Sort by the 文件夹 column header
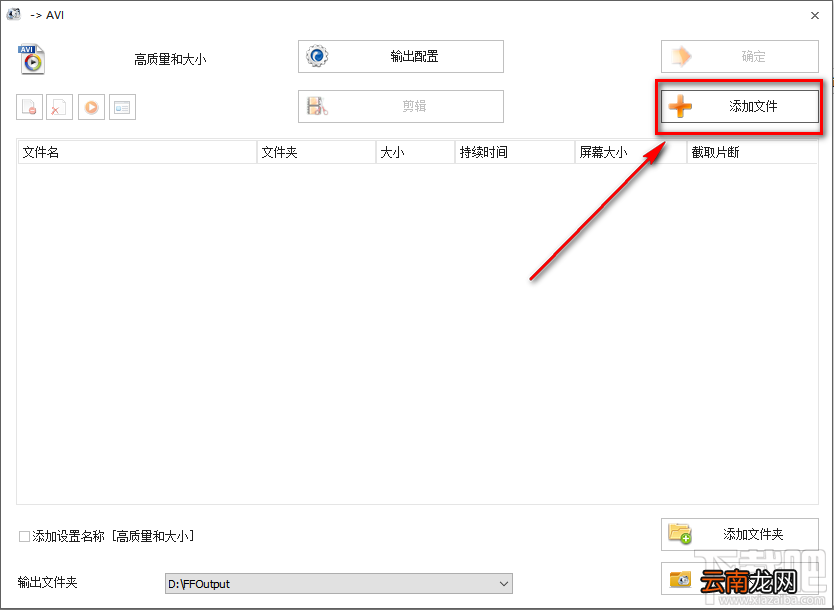Screen dimensions: 834x610 (316, 152)
